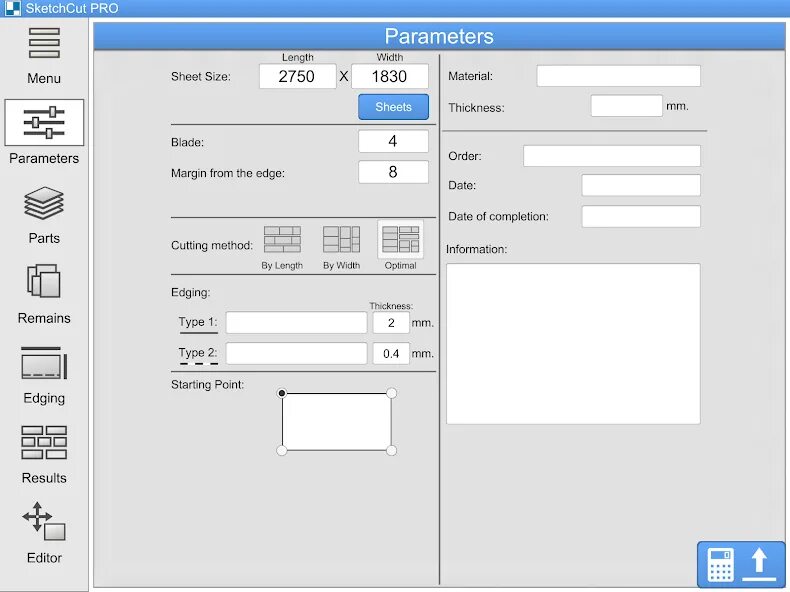This screenshot has height=592, width=790.
Task: Click the Sheets button
Action: coord(393,107)
